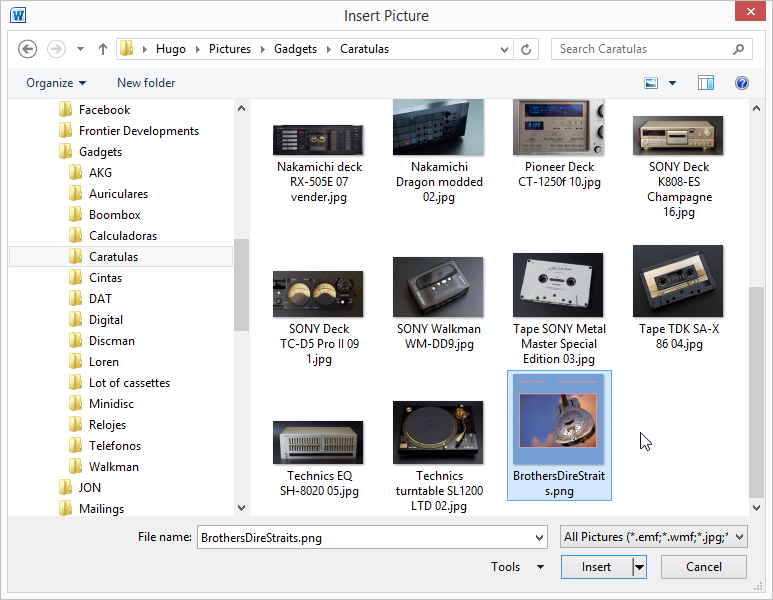Select the Caratulas folder in tree

(x=121, y=257)
